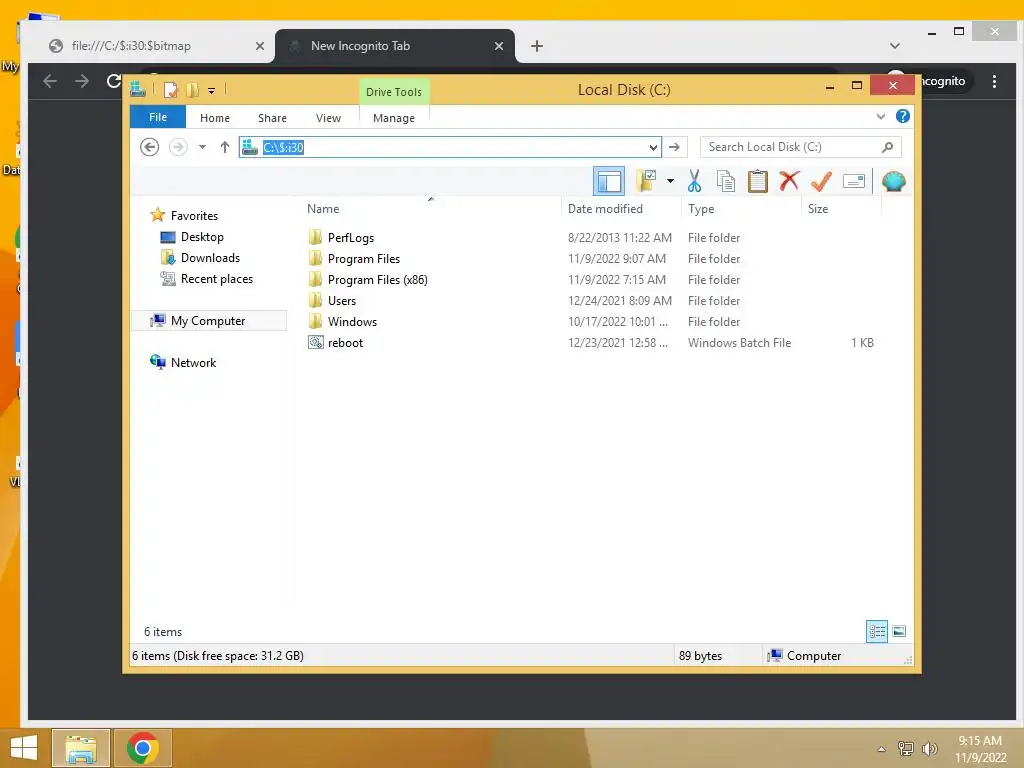1024x768 pixels.
Task: Open the File ribbon tab
Action: click(x=158, y=117)
